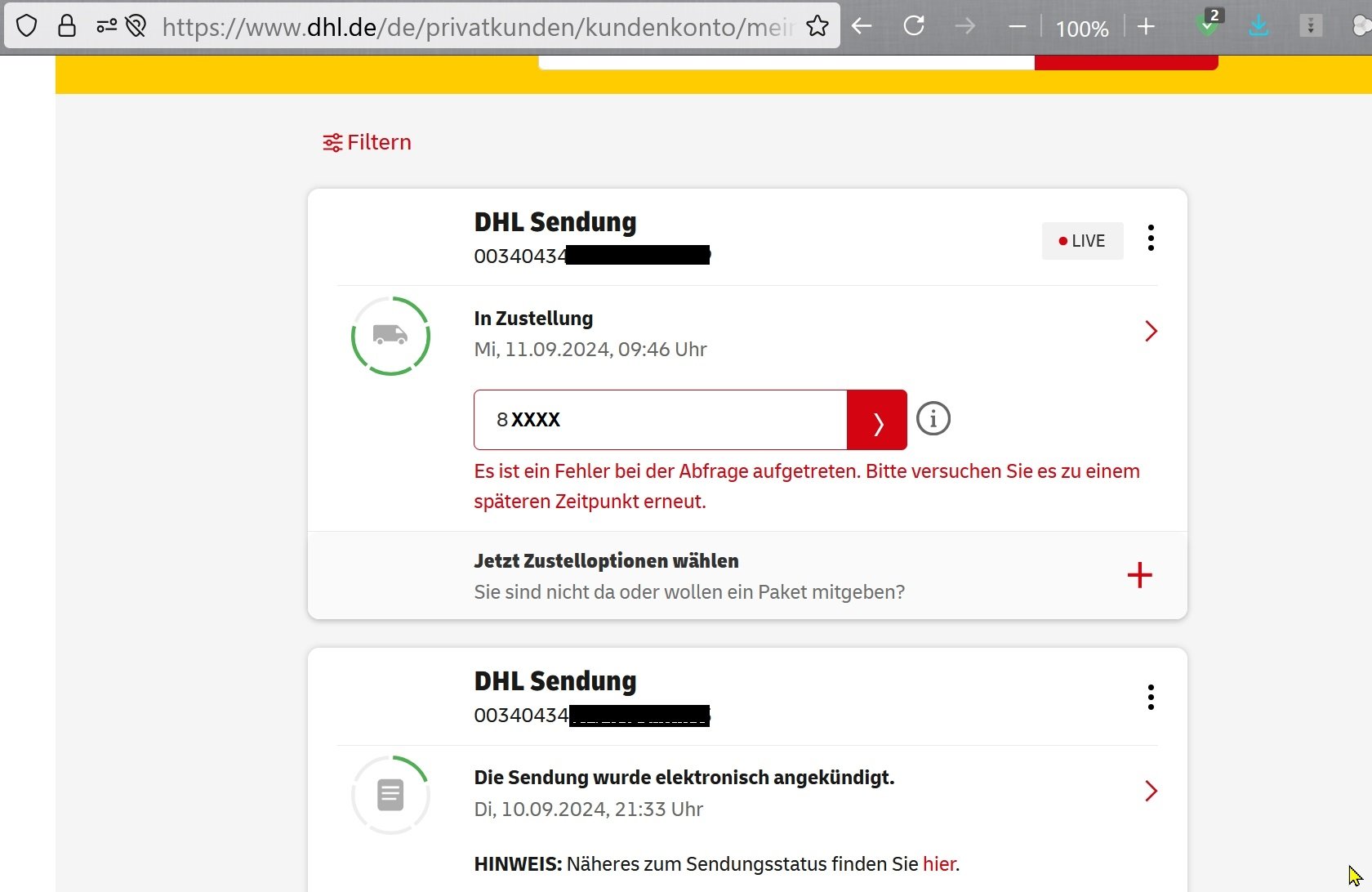Open three-dot menu of second DHL Sendung

(x=1151, y=697)
